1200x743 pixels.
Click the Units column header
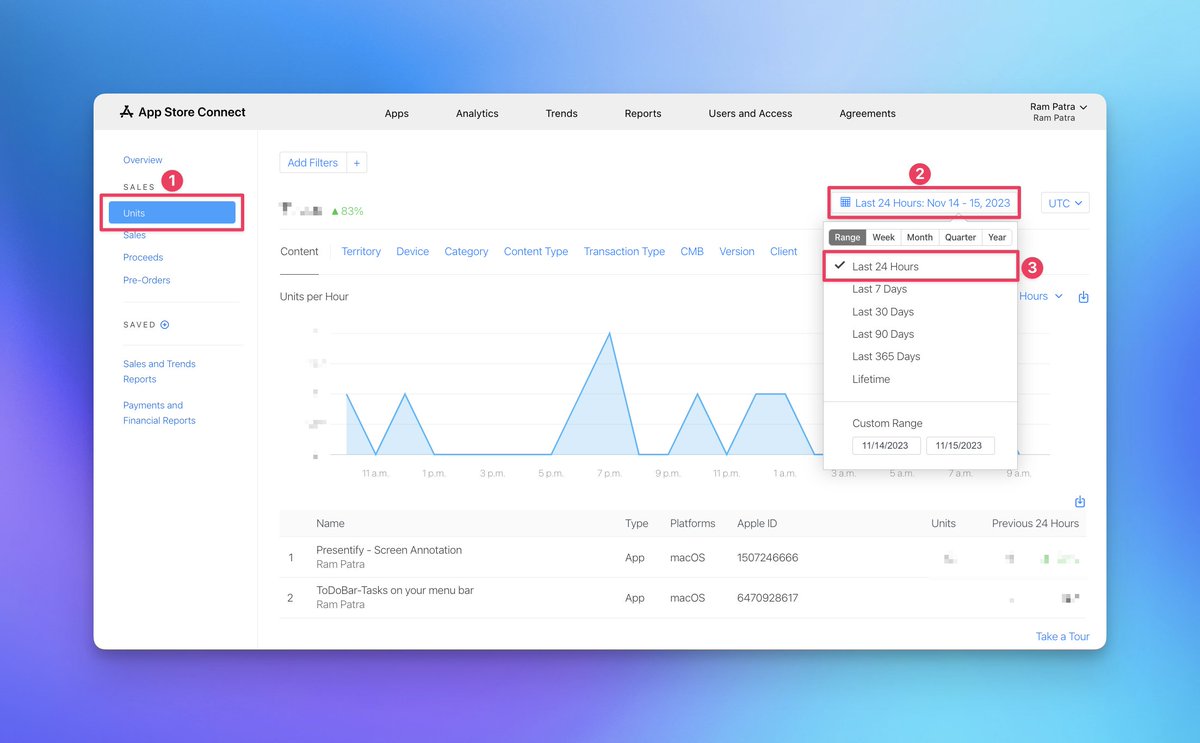click(943, 524)
